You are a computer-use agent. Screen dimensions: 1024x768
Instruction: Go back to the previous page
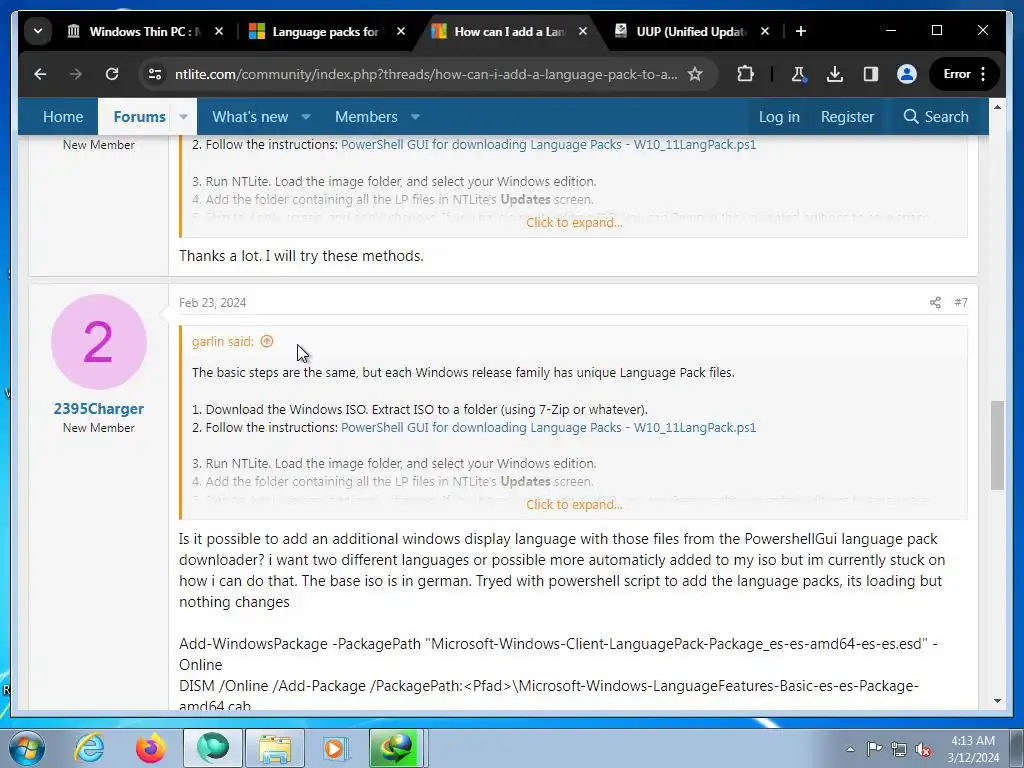(40, 74)
